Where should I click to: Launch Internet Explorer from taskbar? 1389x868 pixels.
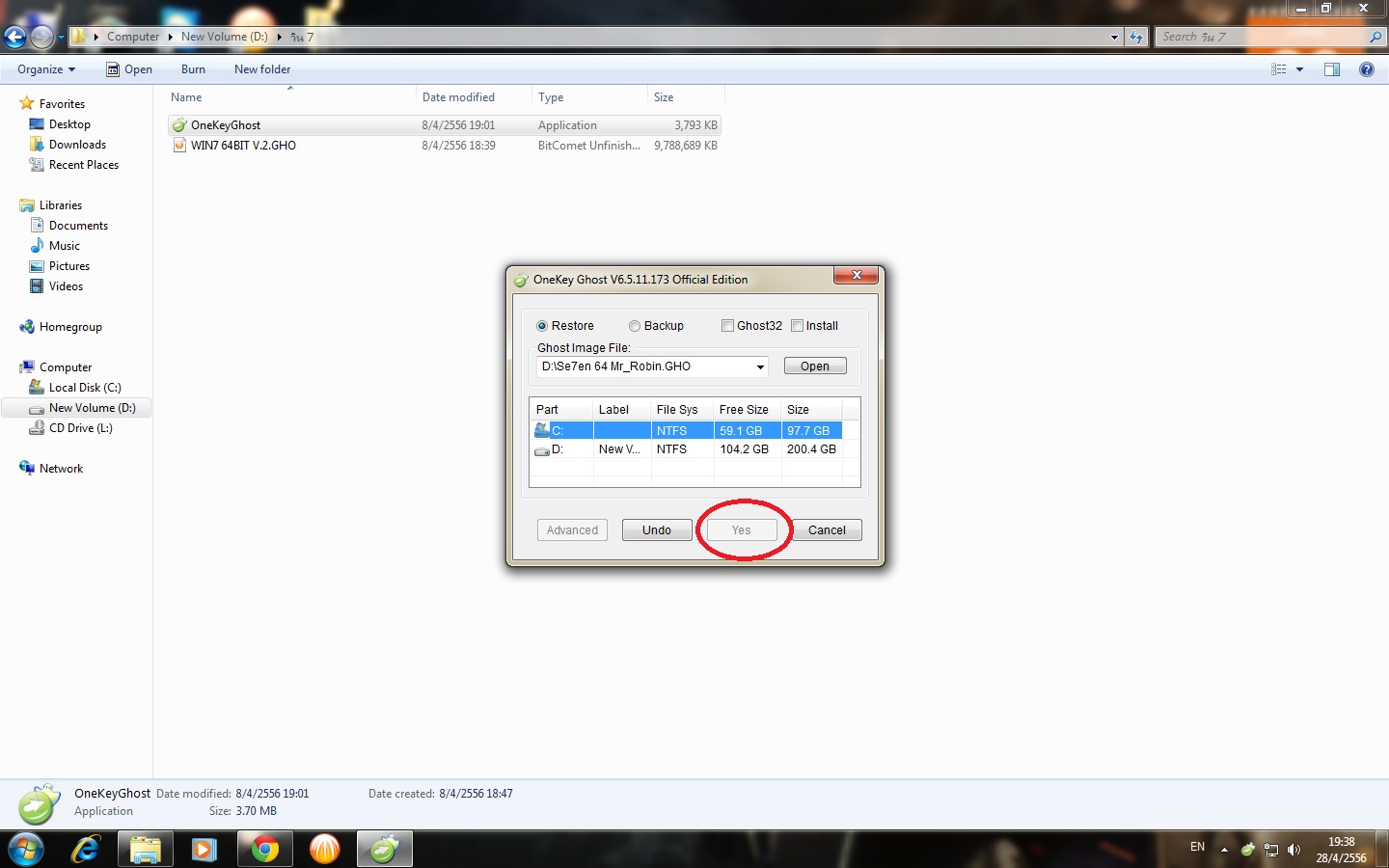click(86, 850)
